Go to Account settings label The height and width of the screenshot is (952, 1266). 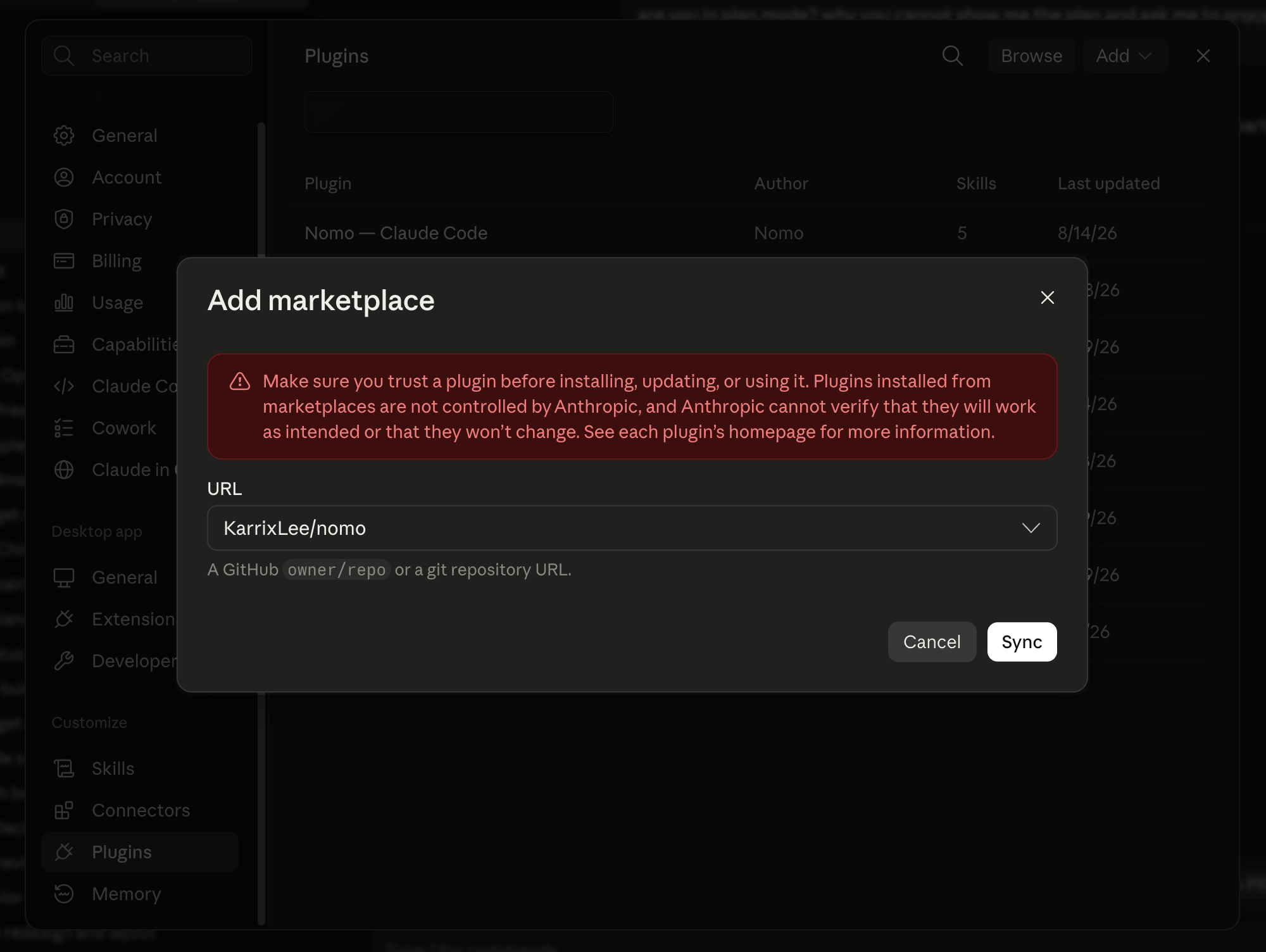pyautogui.click(x=127, y=177)
